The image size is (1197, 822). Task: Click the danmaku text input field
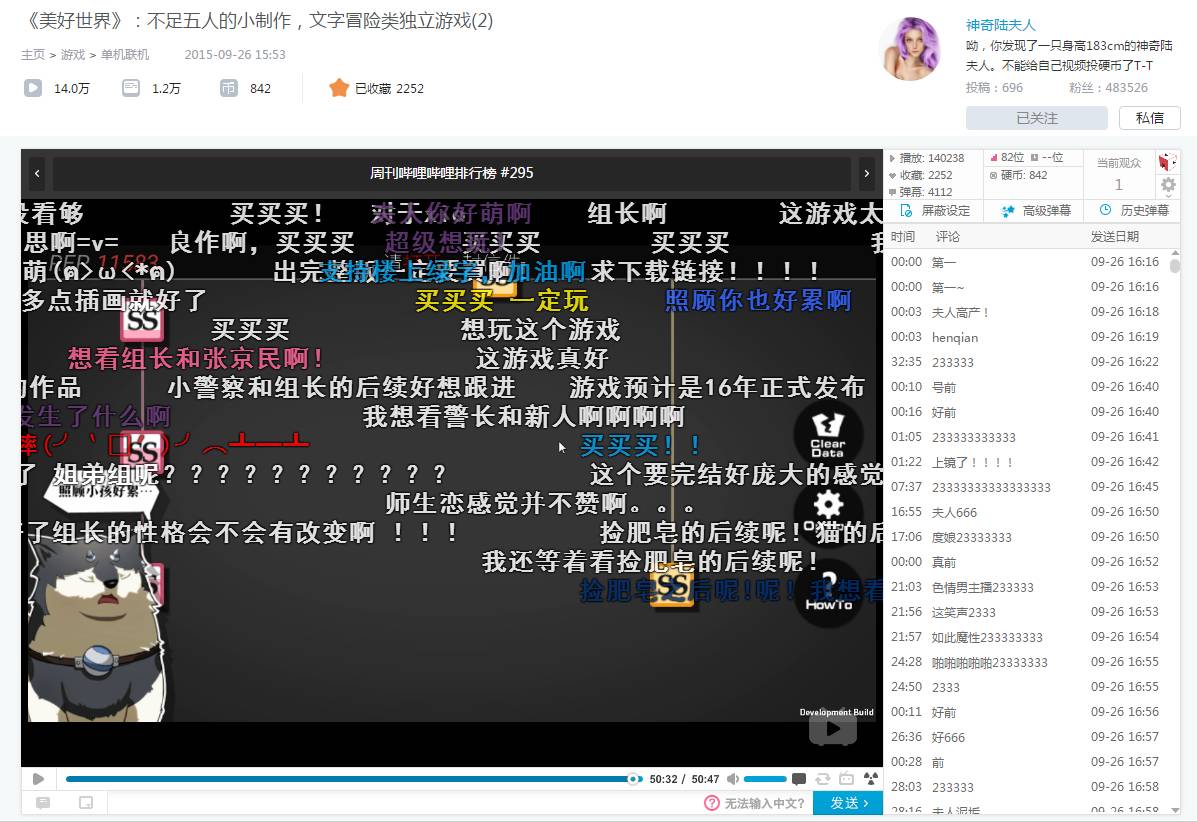coord(400,802)
